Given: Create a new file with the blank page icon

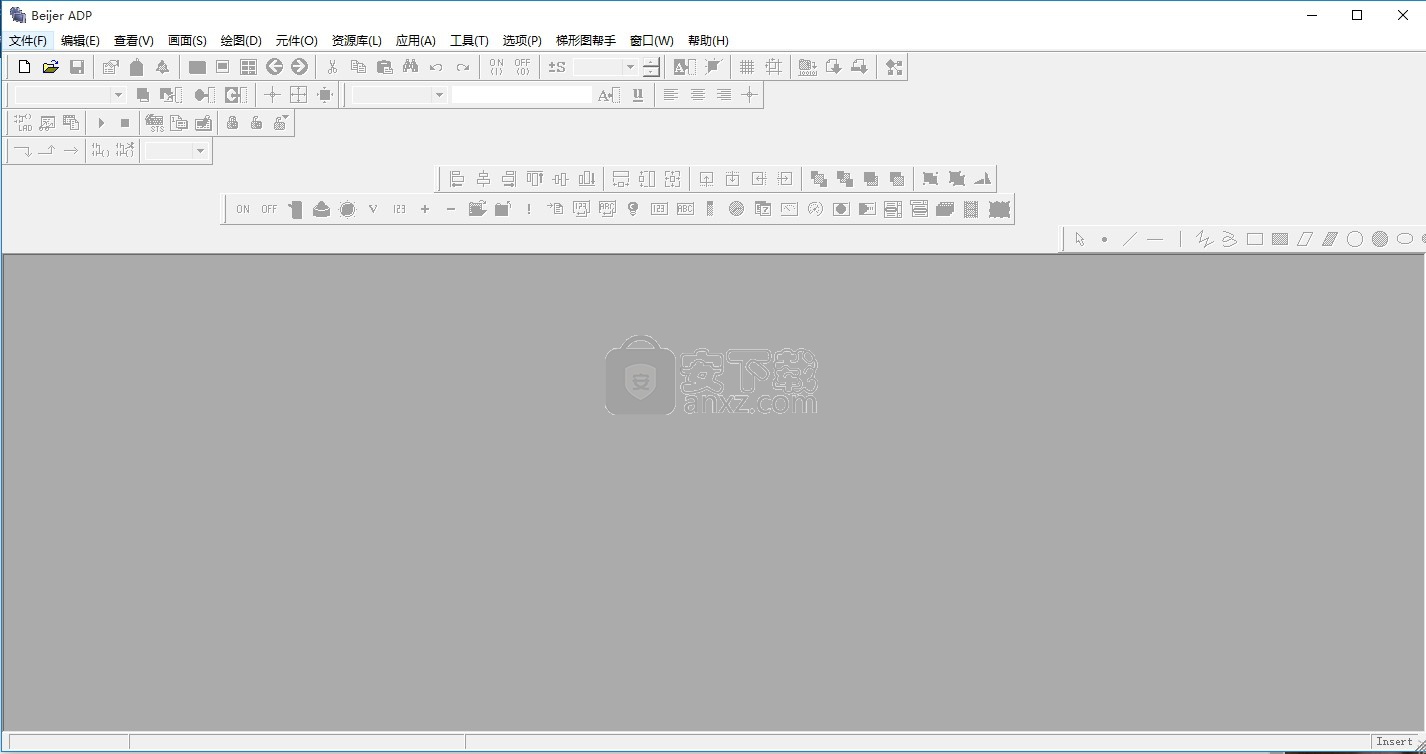Looking at the screenshot, I should pos(25,67).
